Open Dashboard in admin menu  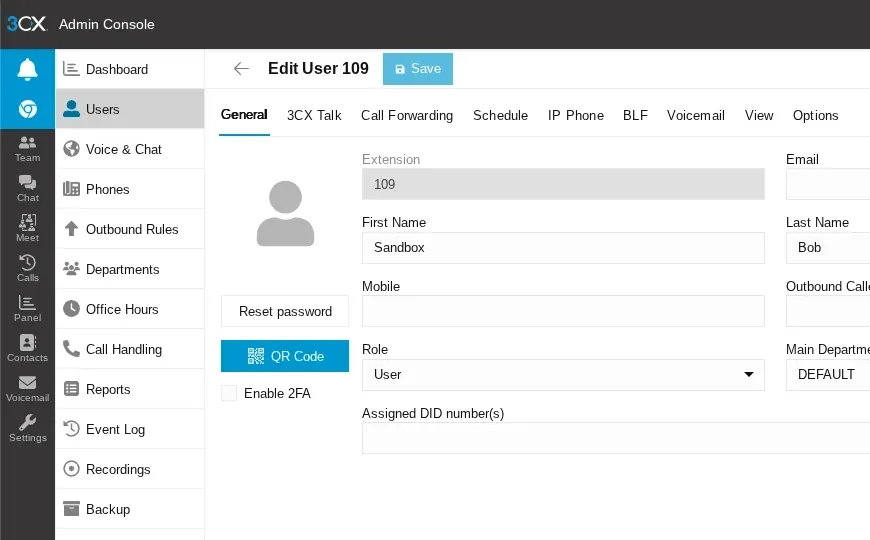point(130,69)
